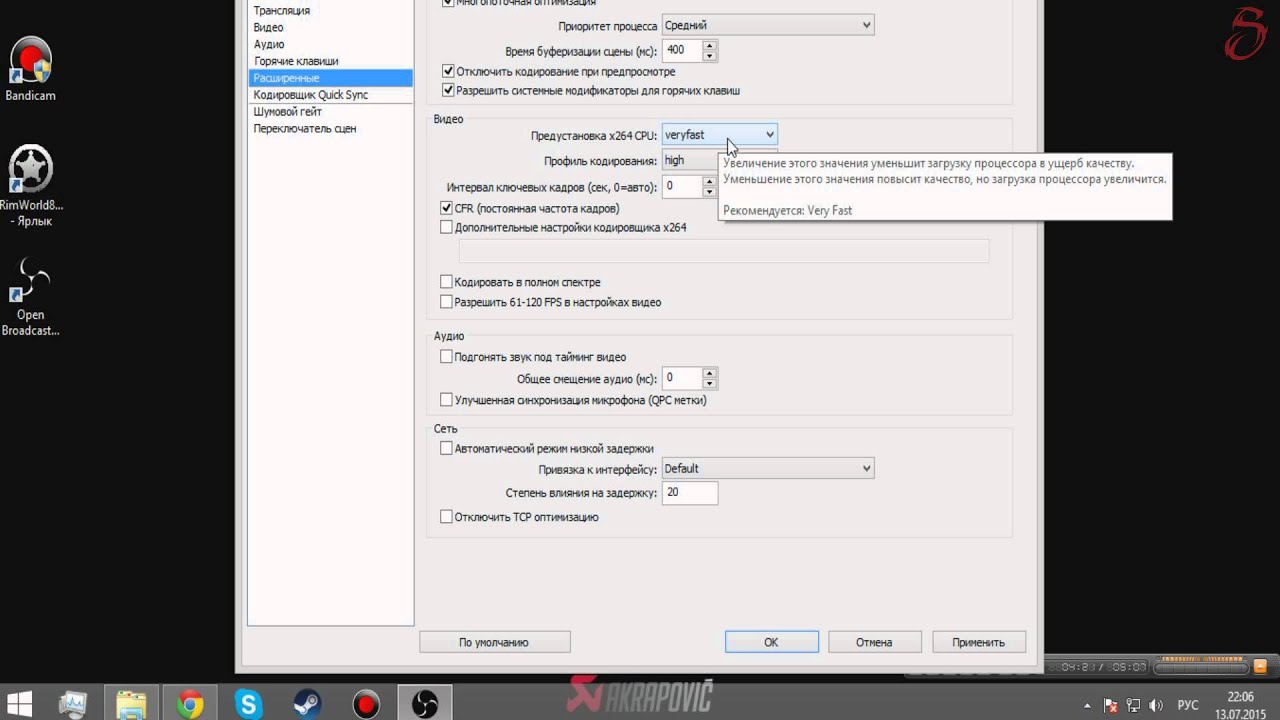Click the Применить button
Viewport: 1280px width, 720px height.
pyautogui.click(x=978, y=642)
